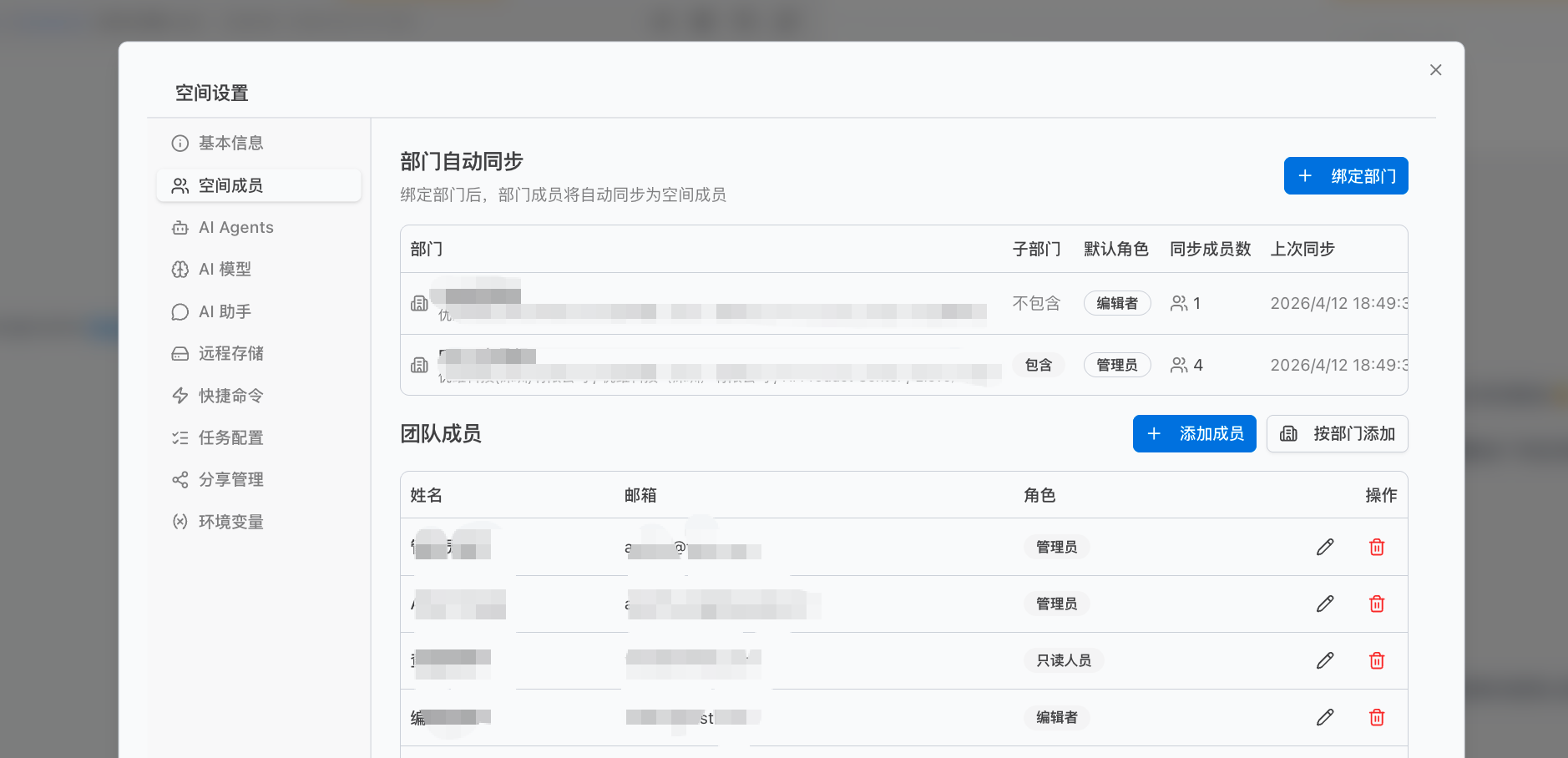This screenshot has height=758, width=1568.
Task: Click the share icon next to 分享管理
Action: (x=180, y=479)
